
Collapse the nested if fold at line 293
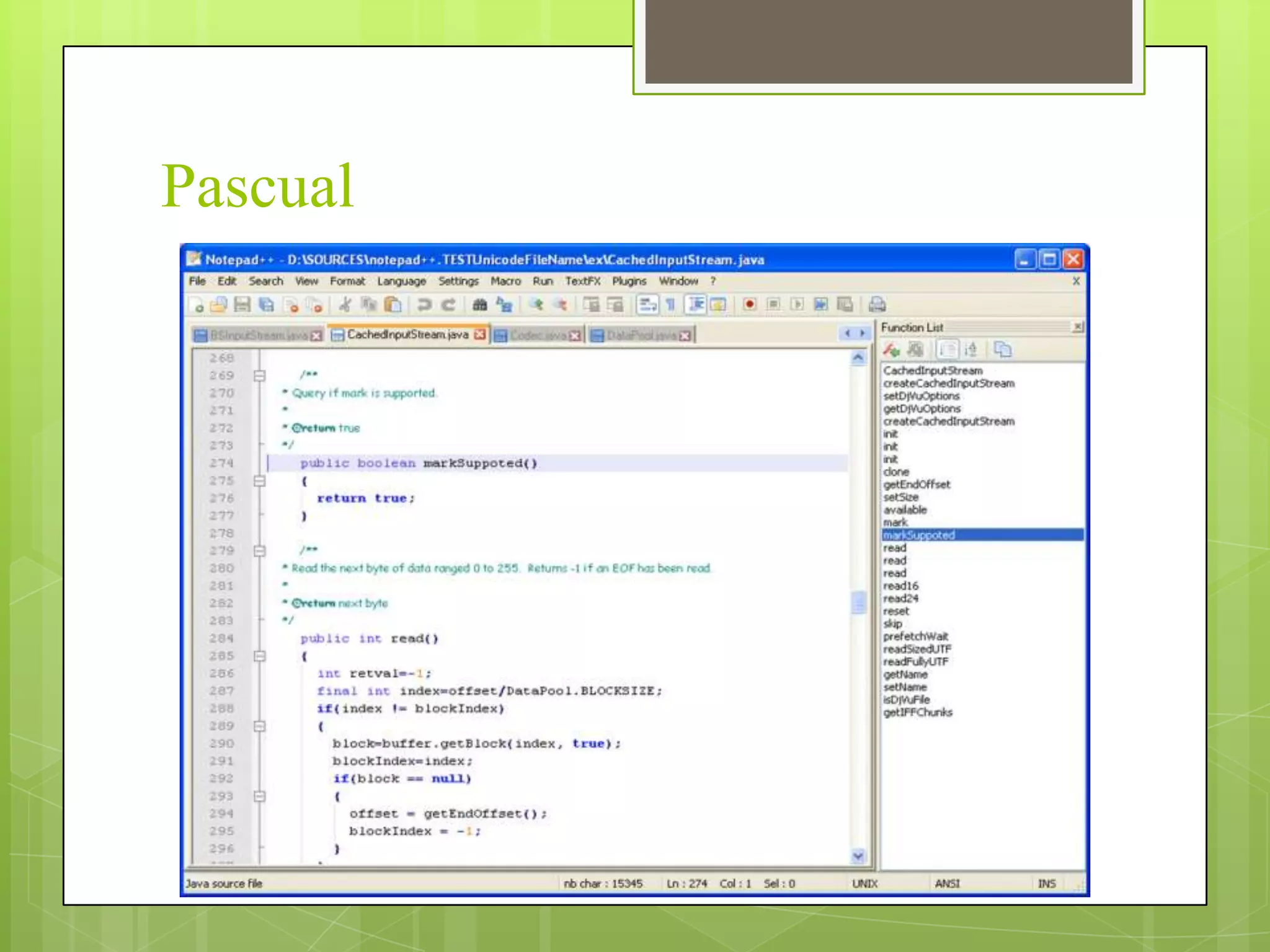pyautogui.click(x=260, y=796)
